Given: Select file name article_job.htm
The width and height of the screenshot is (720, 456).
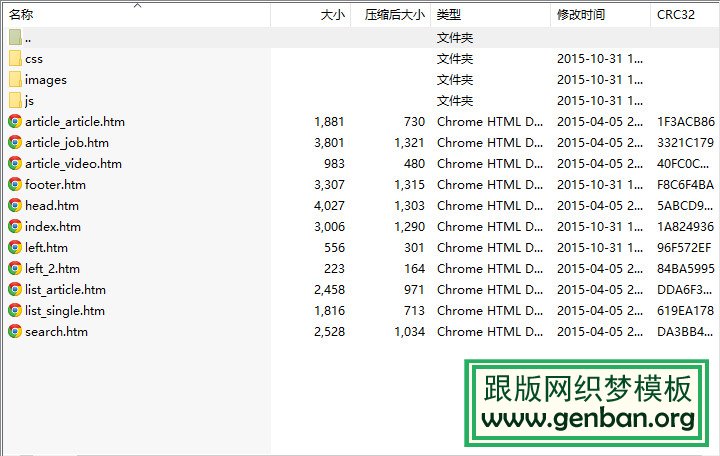Looking at the screenshot, I should [x=67, y=143].
